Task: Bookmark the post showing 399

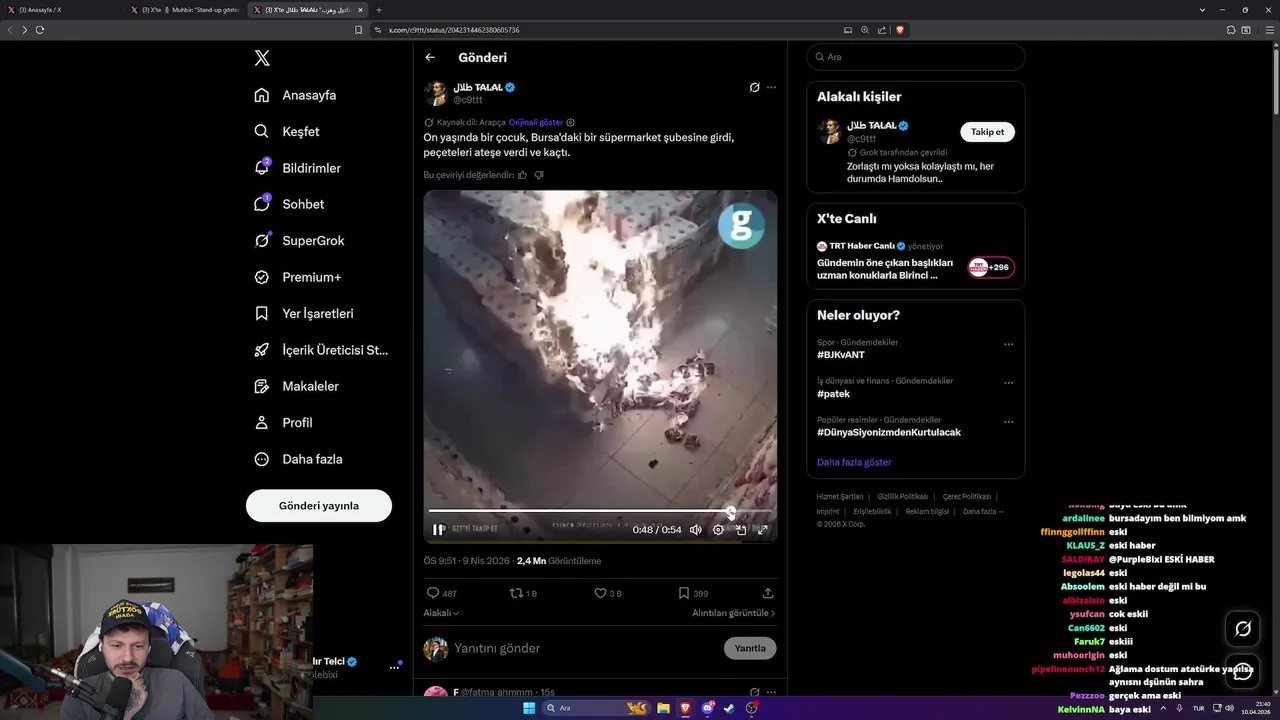Action: (684, 593)
